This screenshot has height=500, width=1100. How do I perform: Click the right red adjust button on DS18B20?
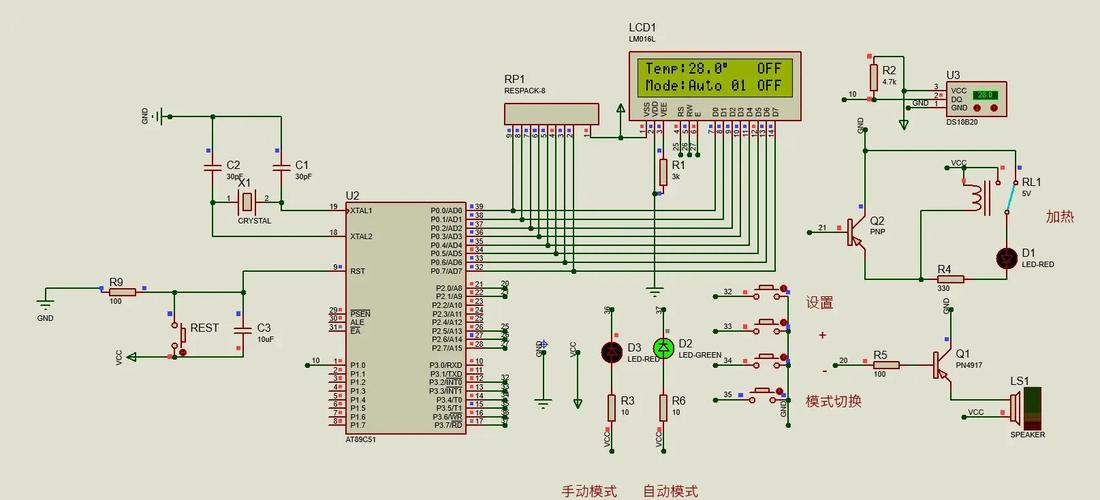coord(993,107)
